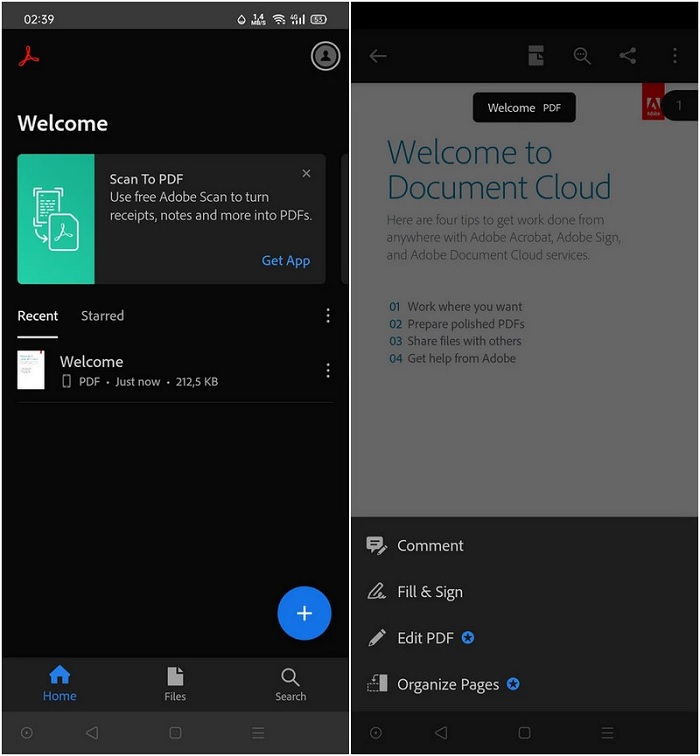Tap the battery indicator in status bar
Screen dimensions: 700x756
(319, 19)
